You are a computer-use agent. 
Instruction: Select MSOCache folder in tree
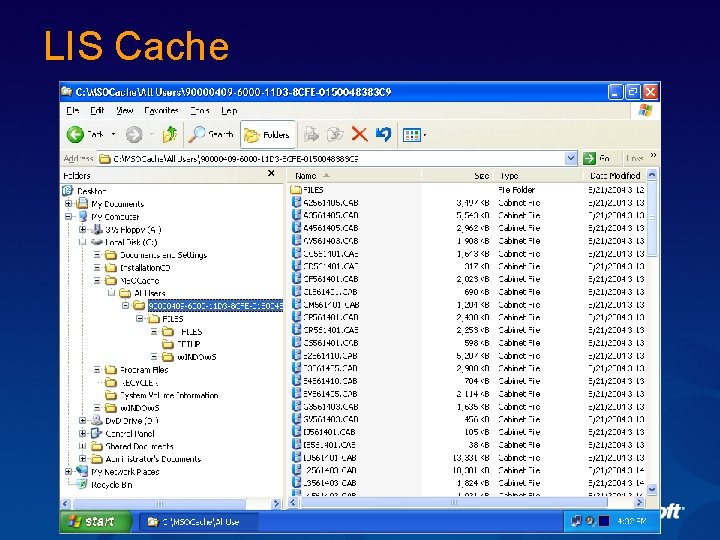tap(140, 281)
